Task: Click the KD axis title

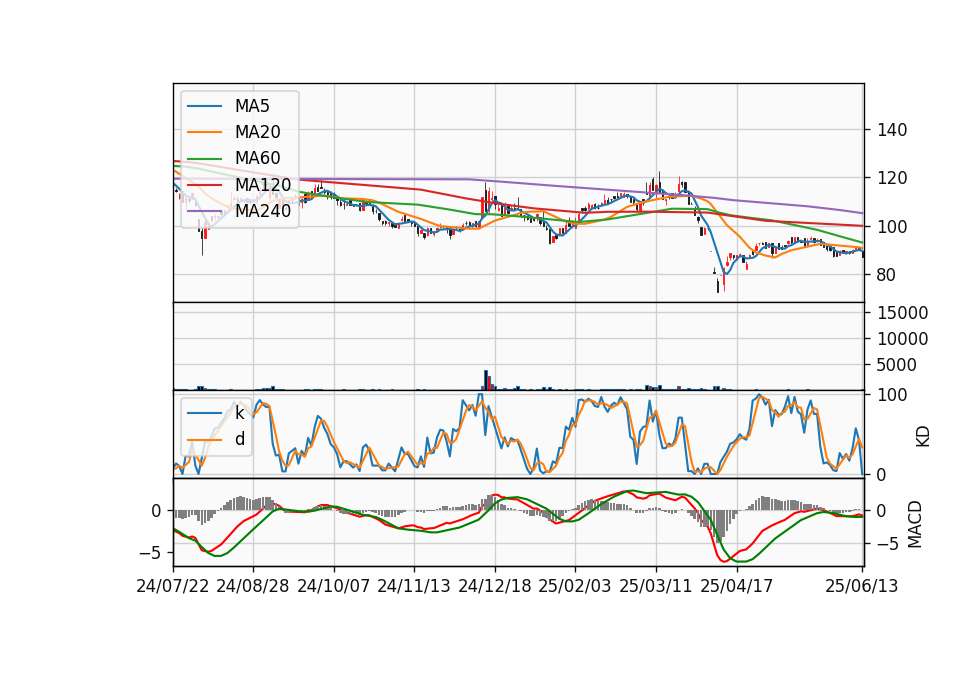Action: tap(923, 437)
